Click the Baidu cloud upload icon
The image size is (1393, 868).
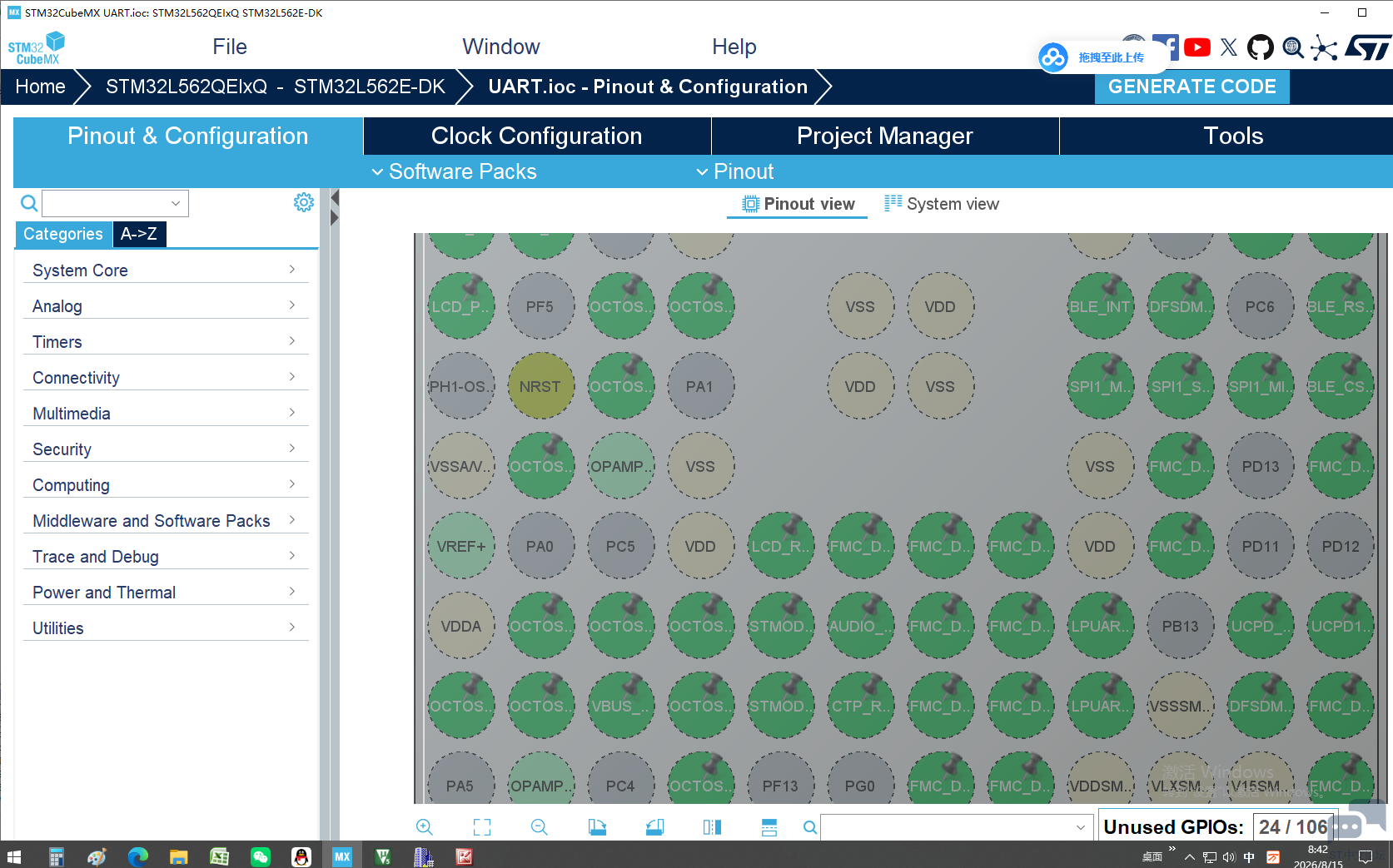[1053, 57]
